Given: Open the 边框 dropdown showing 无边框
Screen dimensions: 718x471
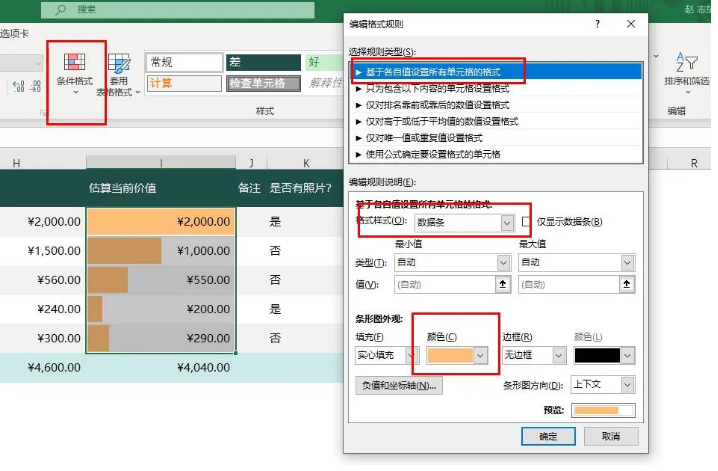Looking at the screenshot, I should tap(557, 355).
